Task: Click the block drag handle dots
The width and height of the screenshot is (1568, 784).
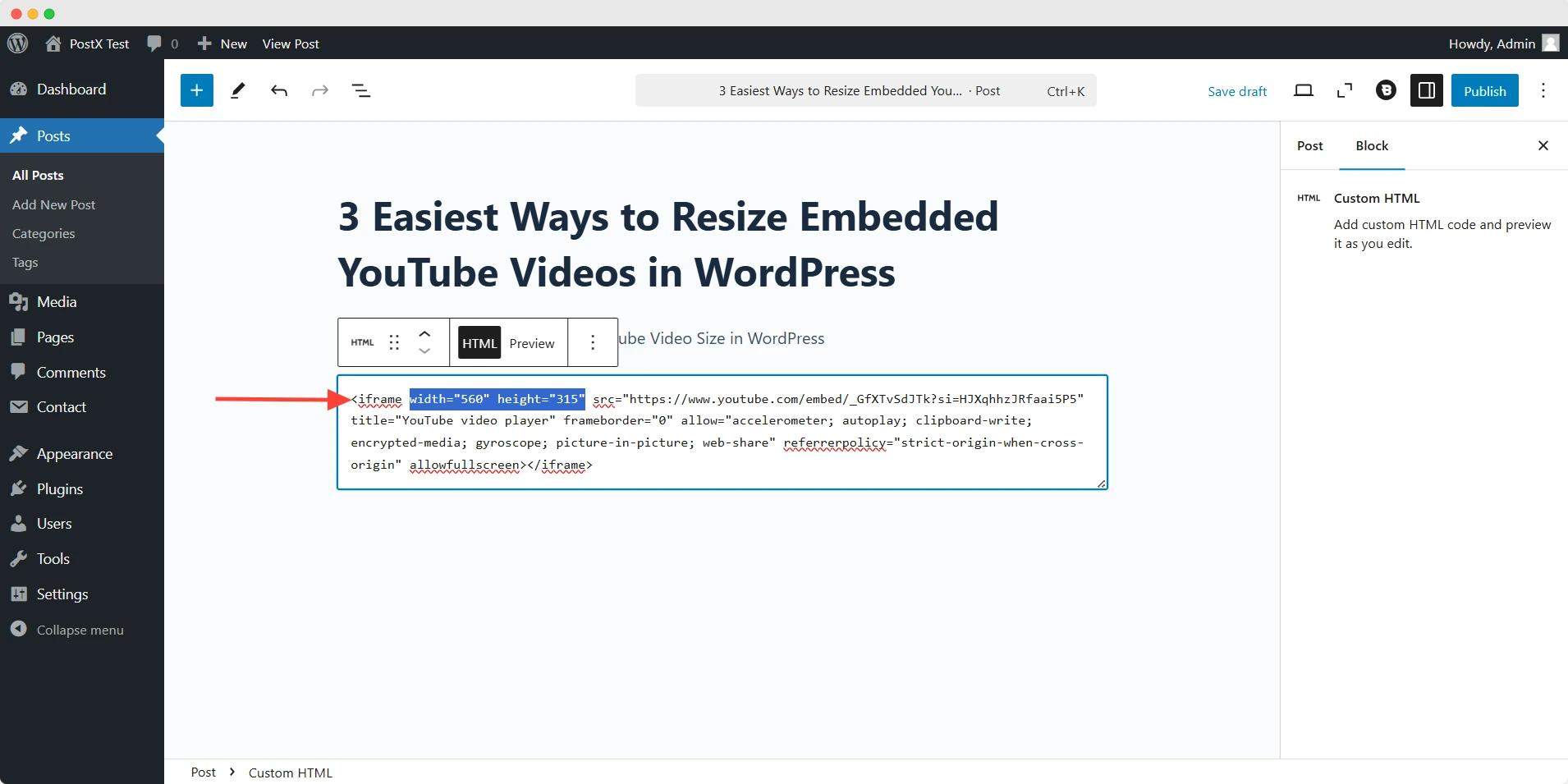Action: tap(394, 342)
